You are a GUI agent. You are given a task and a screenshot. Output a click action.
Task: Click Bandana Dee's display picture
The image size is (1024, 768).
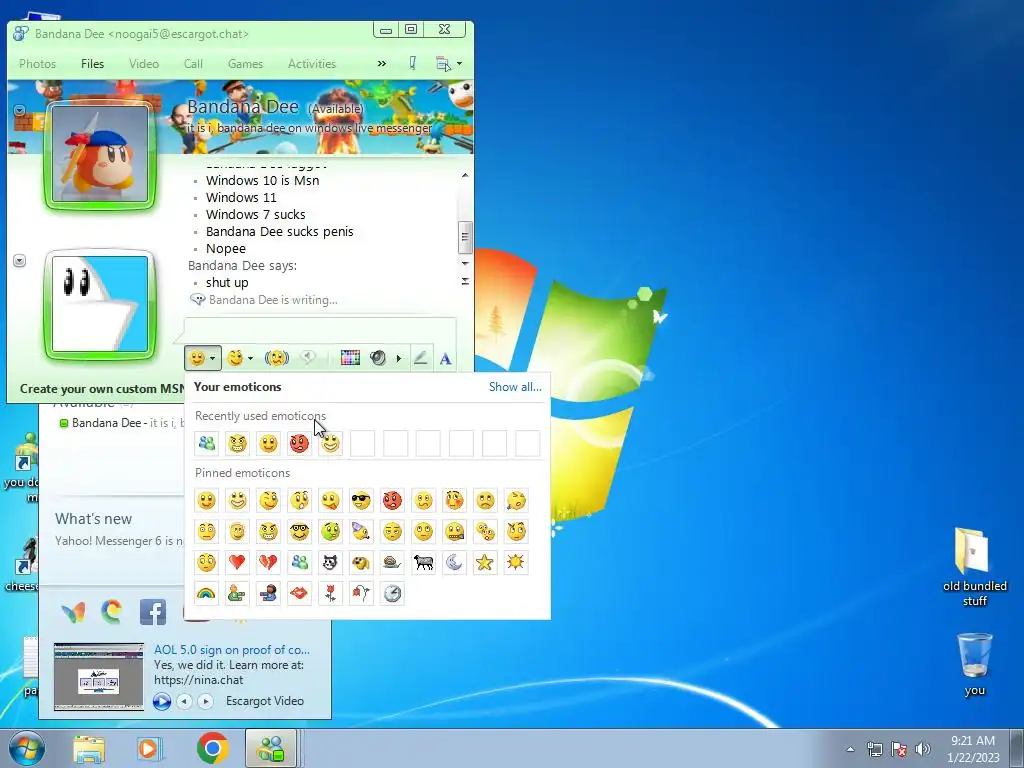coord(100,154)
